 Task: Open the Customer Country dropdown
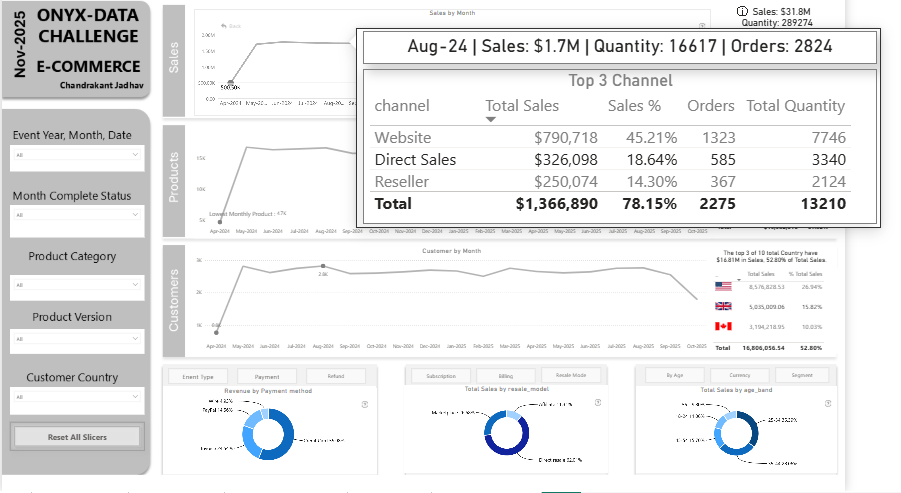(135, 397)
